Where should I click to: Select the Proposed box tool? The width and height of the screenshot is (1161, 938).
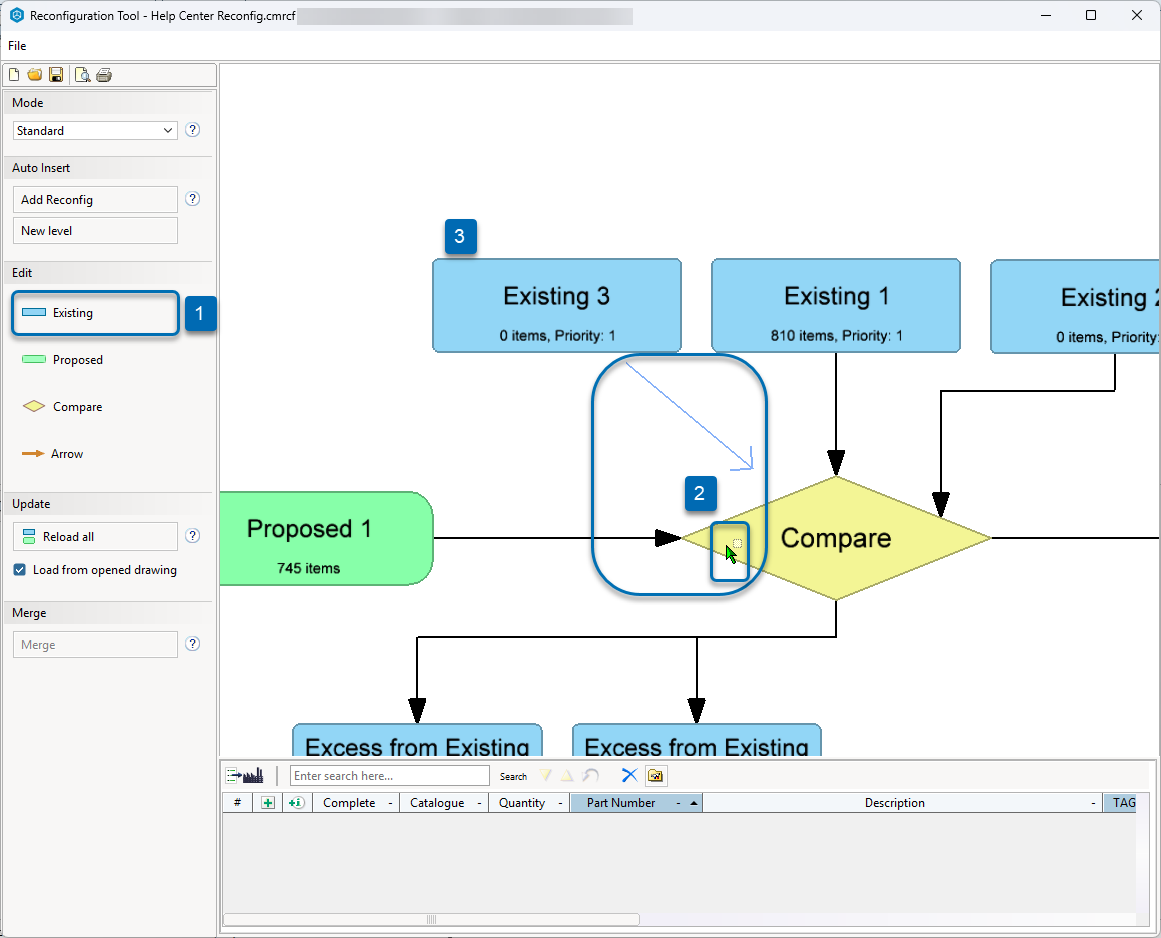(x=63, y=360)
